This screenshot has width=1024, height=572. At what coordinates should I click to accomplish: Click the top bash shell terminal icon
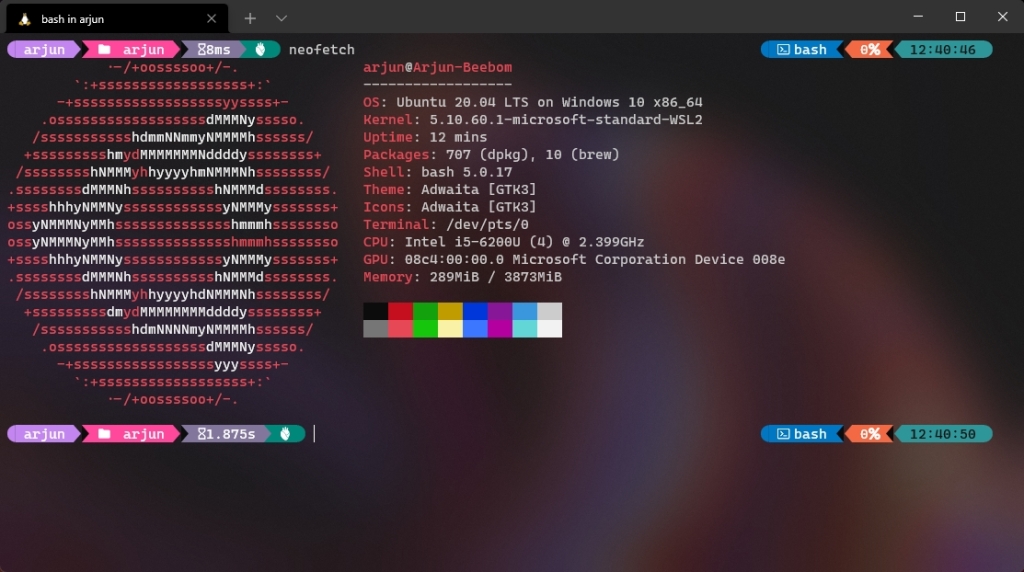point(783,50)
